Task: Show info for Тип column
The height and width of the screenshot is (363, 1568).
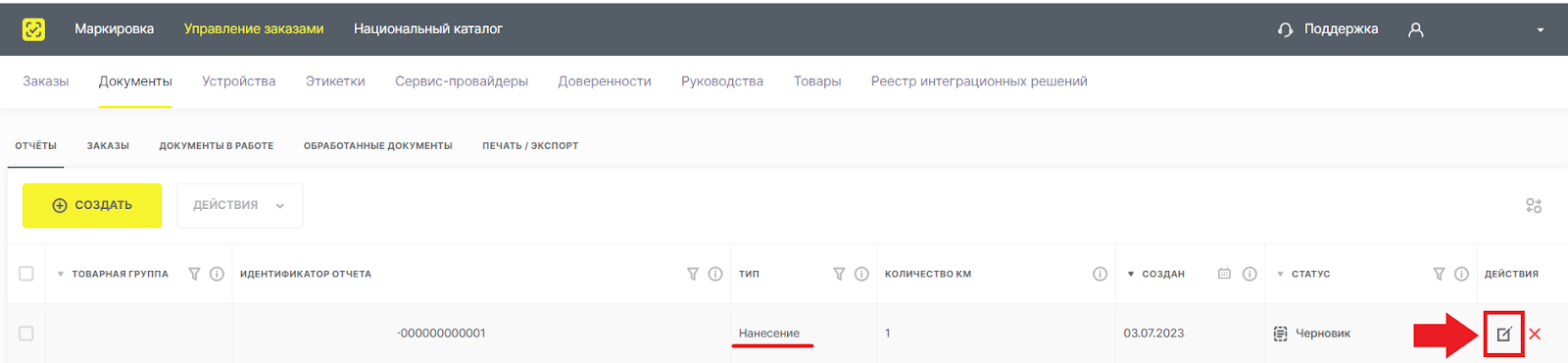Action: (x=861, y=274)
